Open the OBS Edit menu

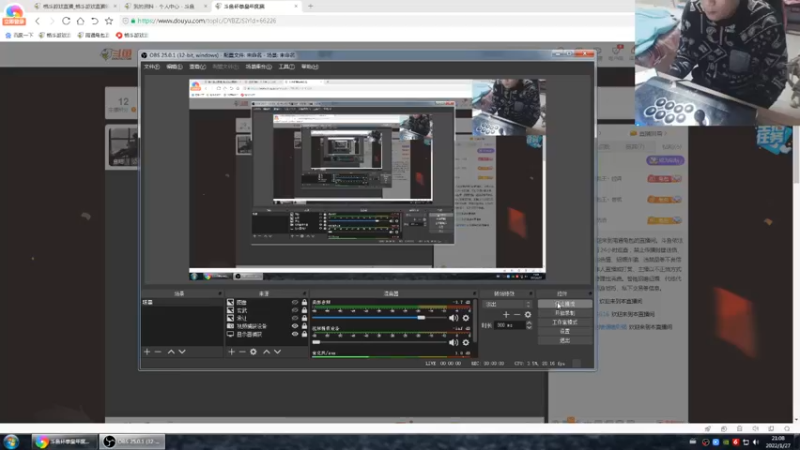click(x=174, y=67)
